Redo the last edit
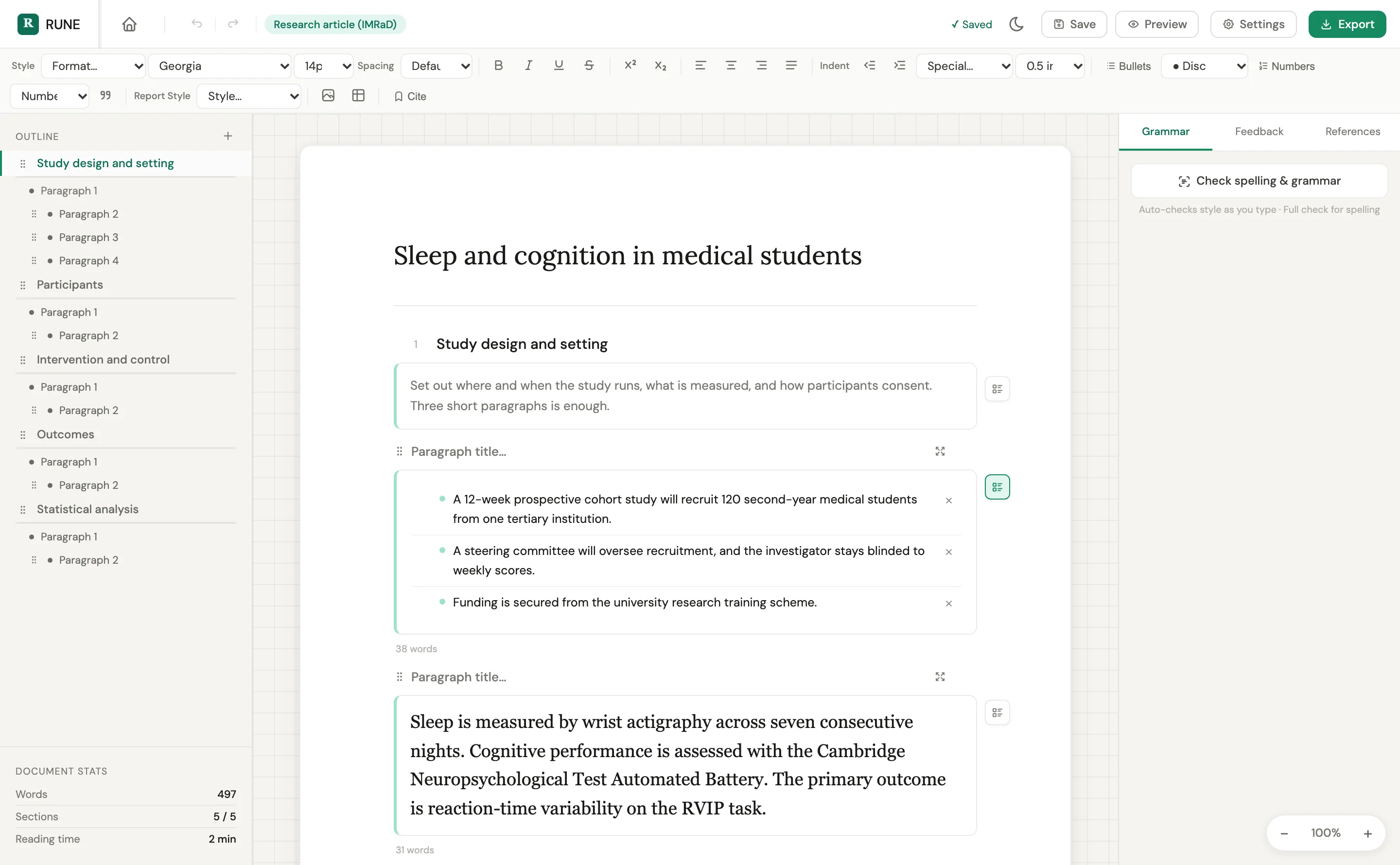 (233, 24)
